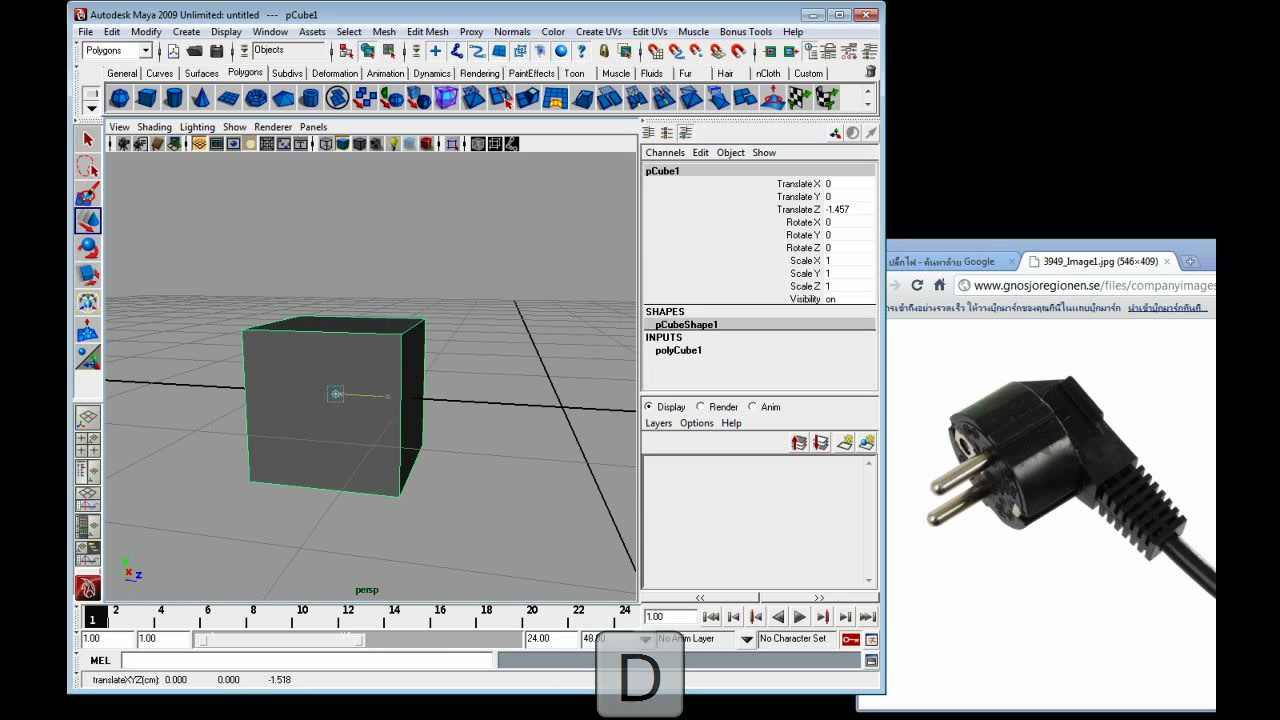
Task: Create a polygon pyramid from the shelf
Action: pos(283,98)
